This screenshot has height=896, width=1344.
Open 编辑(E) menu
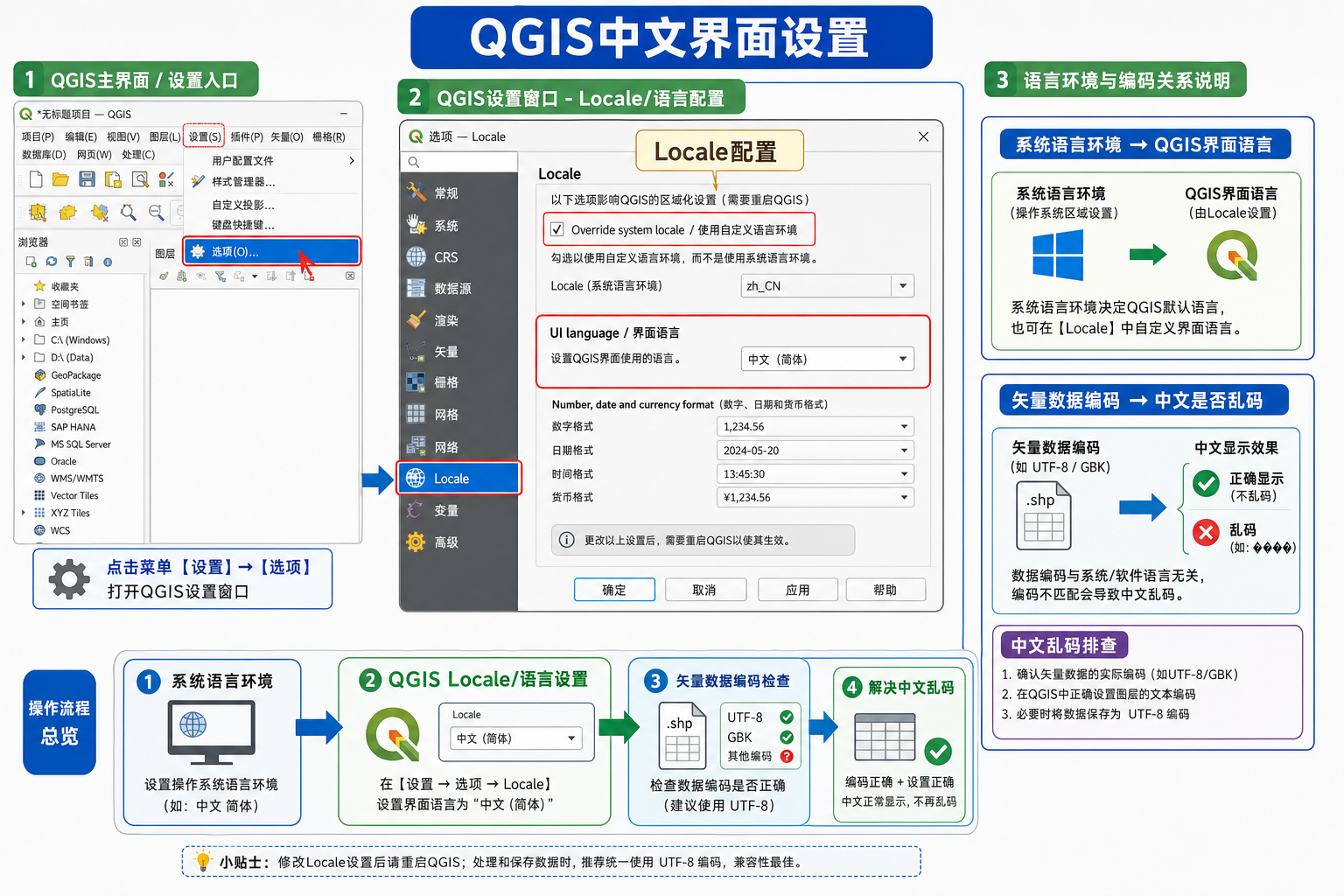click(81, 137)
